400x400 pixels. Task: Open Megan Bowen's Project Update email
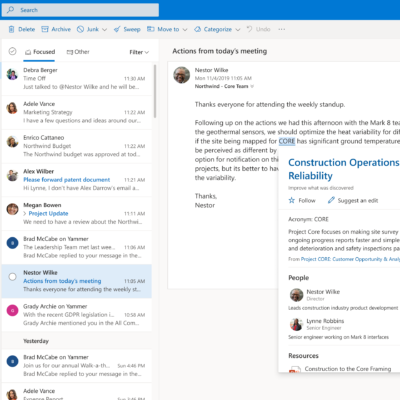click(77, 213)
